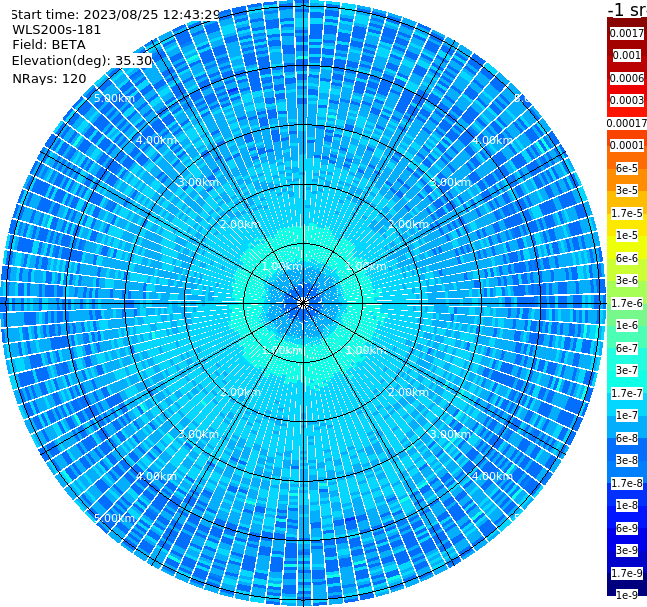This screenshot has width=647, height=607.
Task: Select the WLS200s-181 instrument label
Action: [x=57, y=30]
